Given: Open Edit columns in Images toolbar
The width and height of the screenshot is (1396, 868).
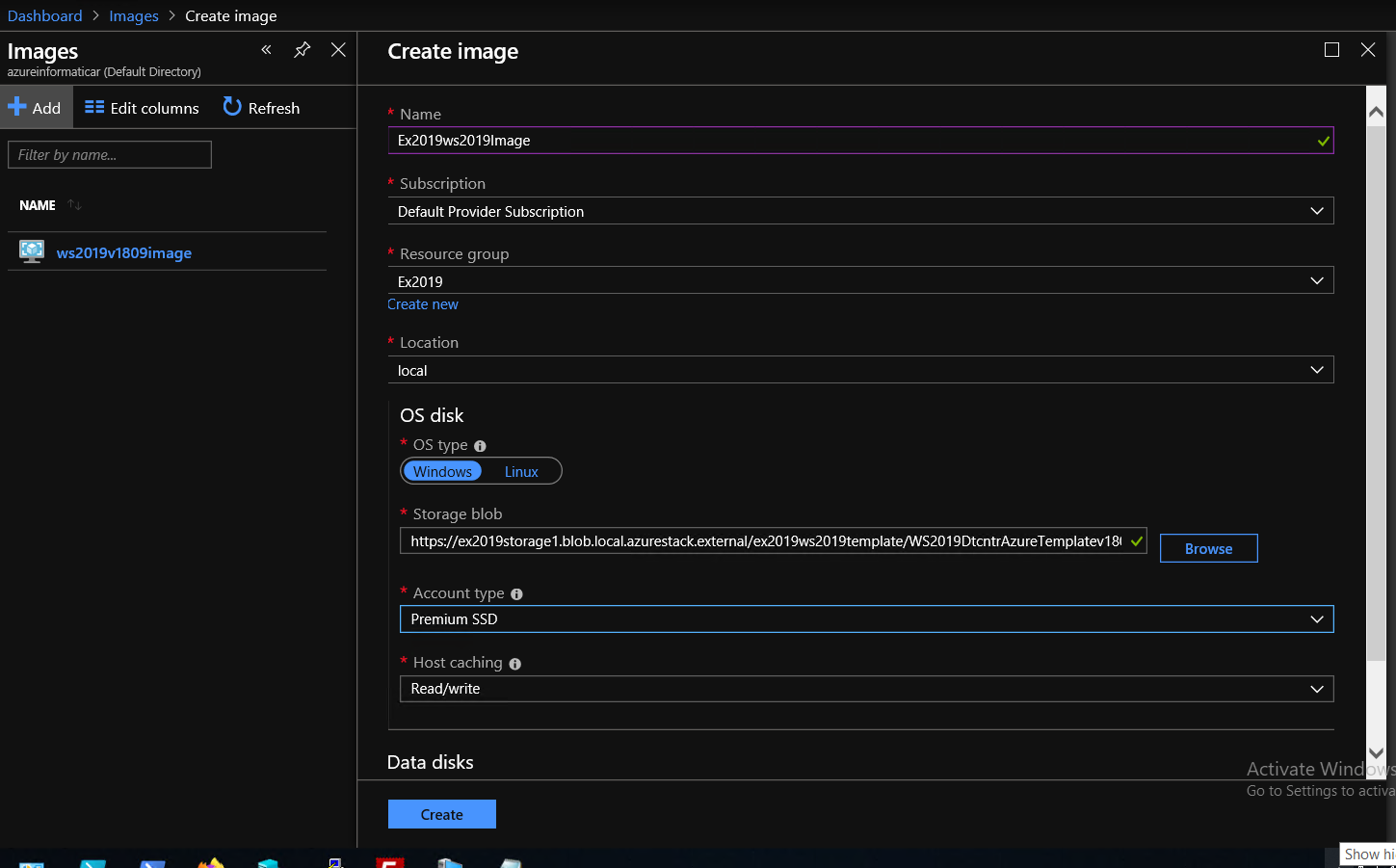Looking at the screenshot, I should coord(142,108).
